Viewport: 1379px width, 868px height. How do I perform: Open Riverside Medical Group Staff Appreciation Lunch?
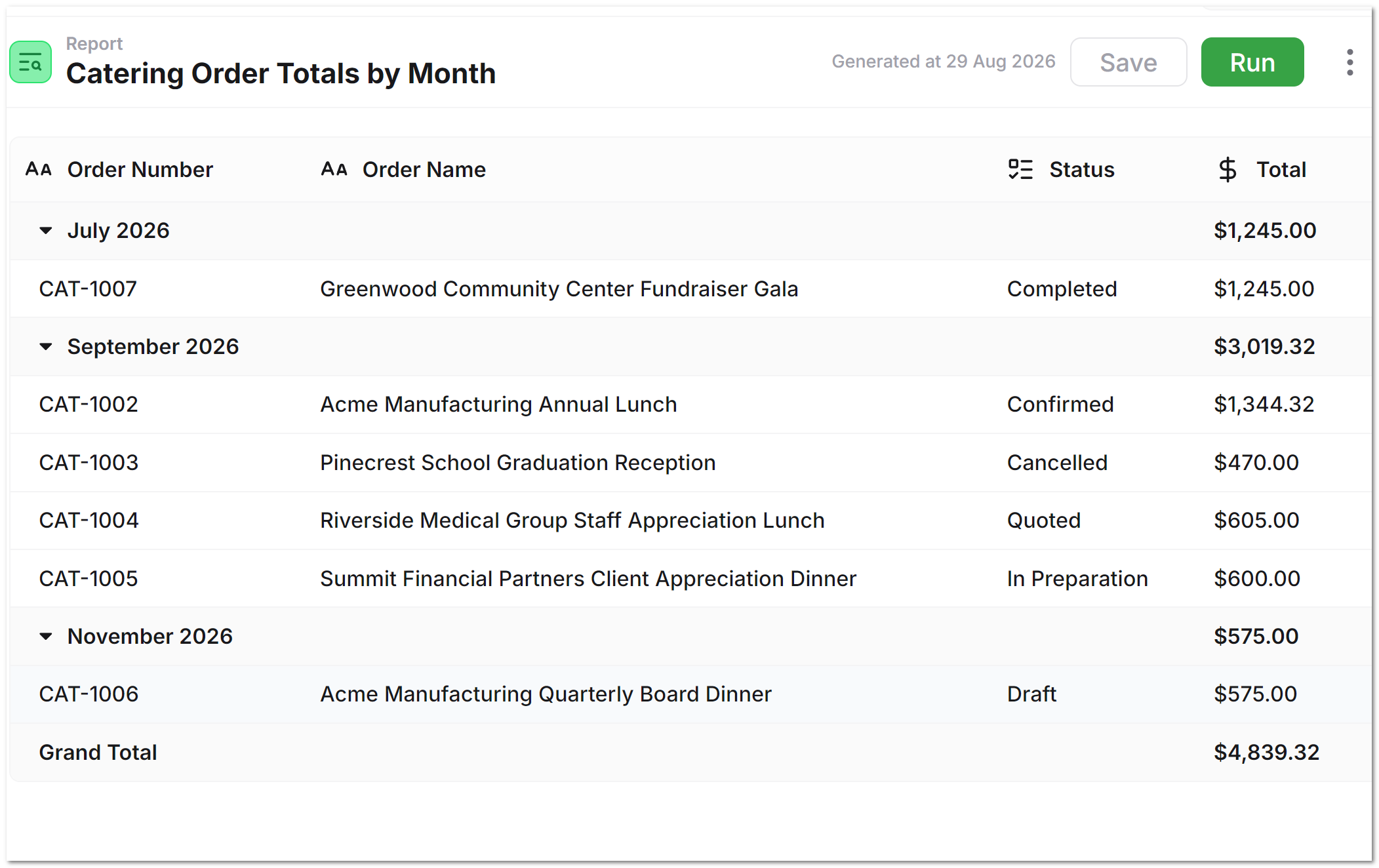coord(572,520)
